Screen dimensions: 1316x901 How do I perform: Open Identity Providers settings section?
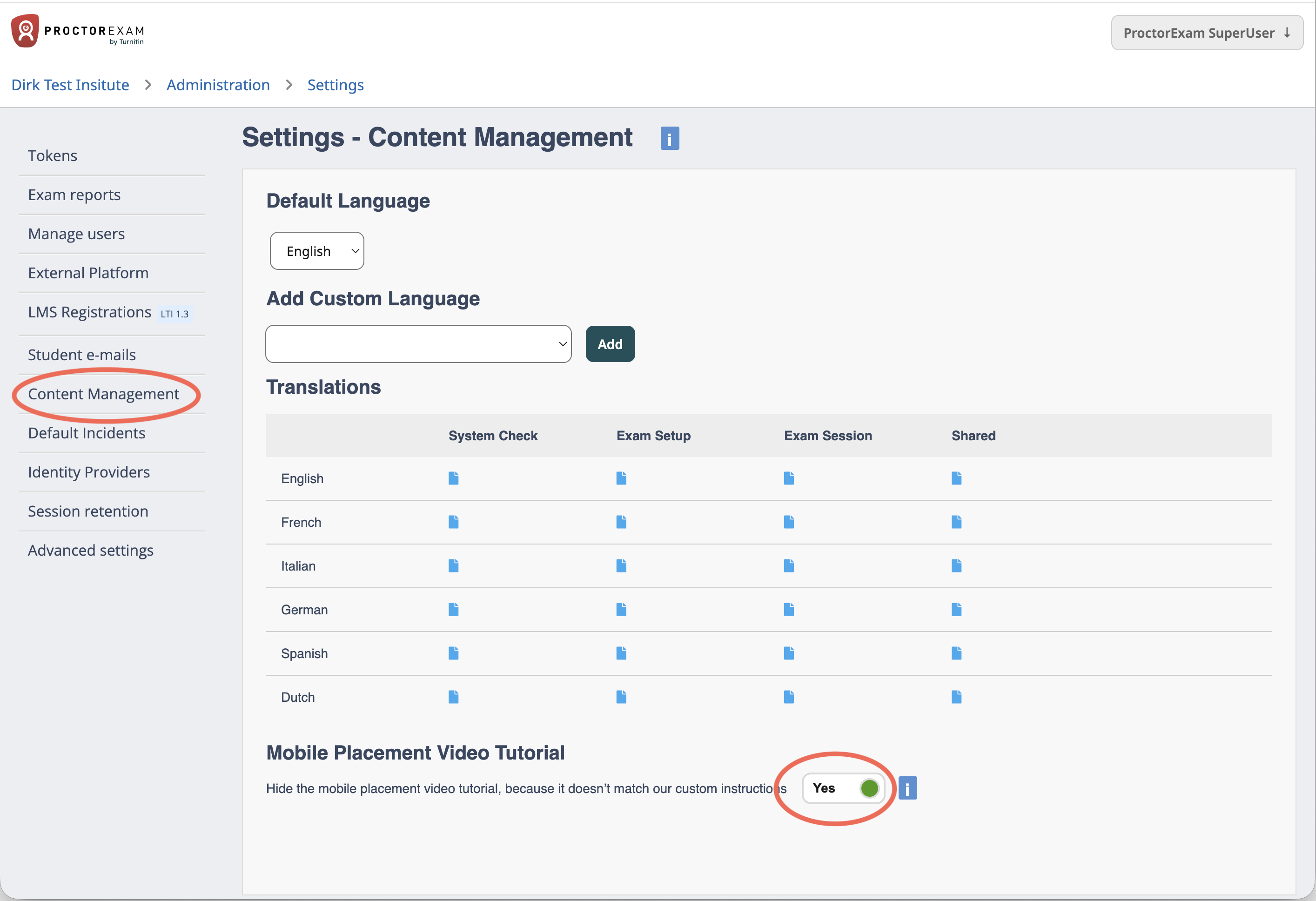click(x=89, y=472)
